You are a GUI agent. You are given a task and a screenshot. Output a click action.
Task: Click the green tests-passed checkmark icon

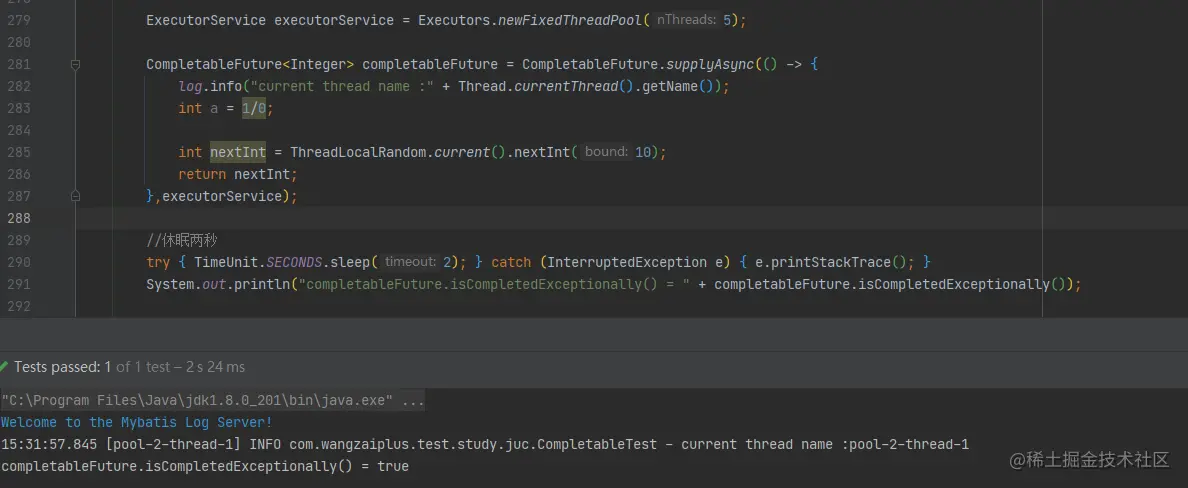tap(5, 367)
